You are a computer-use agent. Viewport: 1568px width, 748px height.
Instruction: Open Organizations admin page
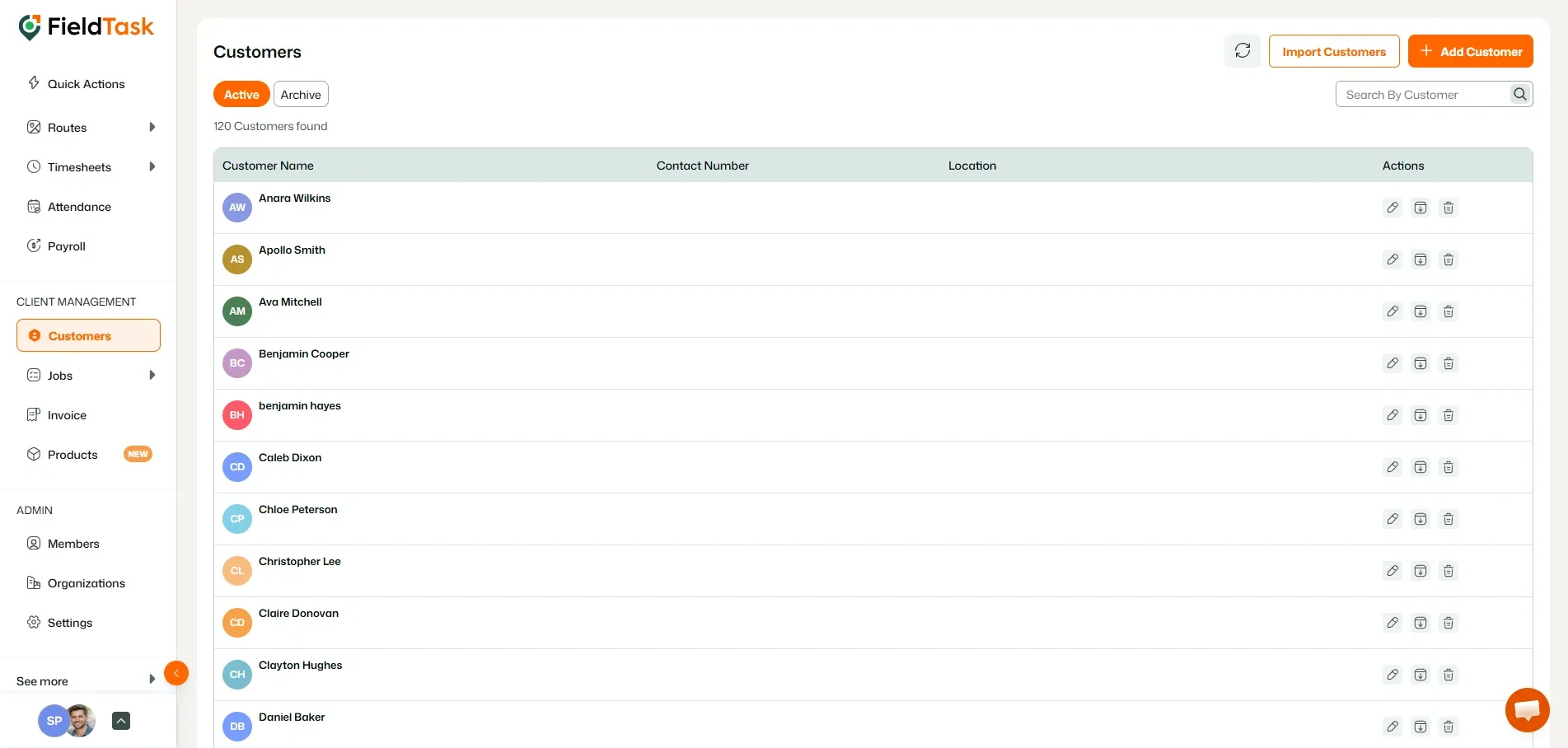coord(76,583)
